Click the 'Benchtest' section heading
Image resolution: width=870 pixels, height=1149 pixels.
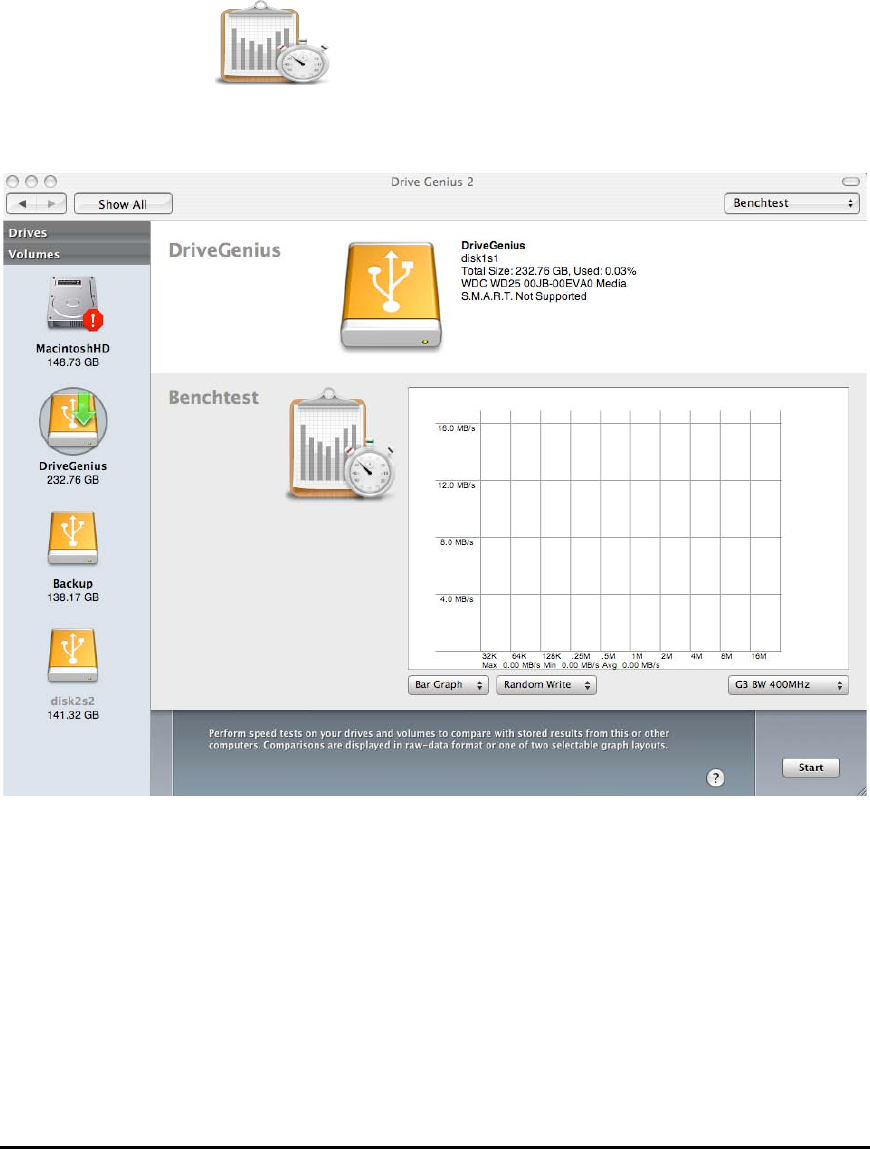click(x=213, y=398)
